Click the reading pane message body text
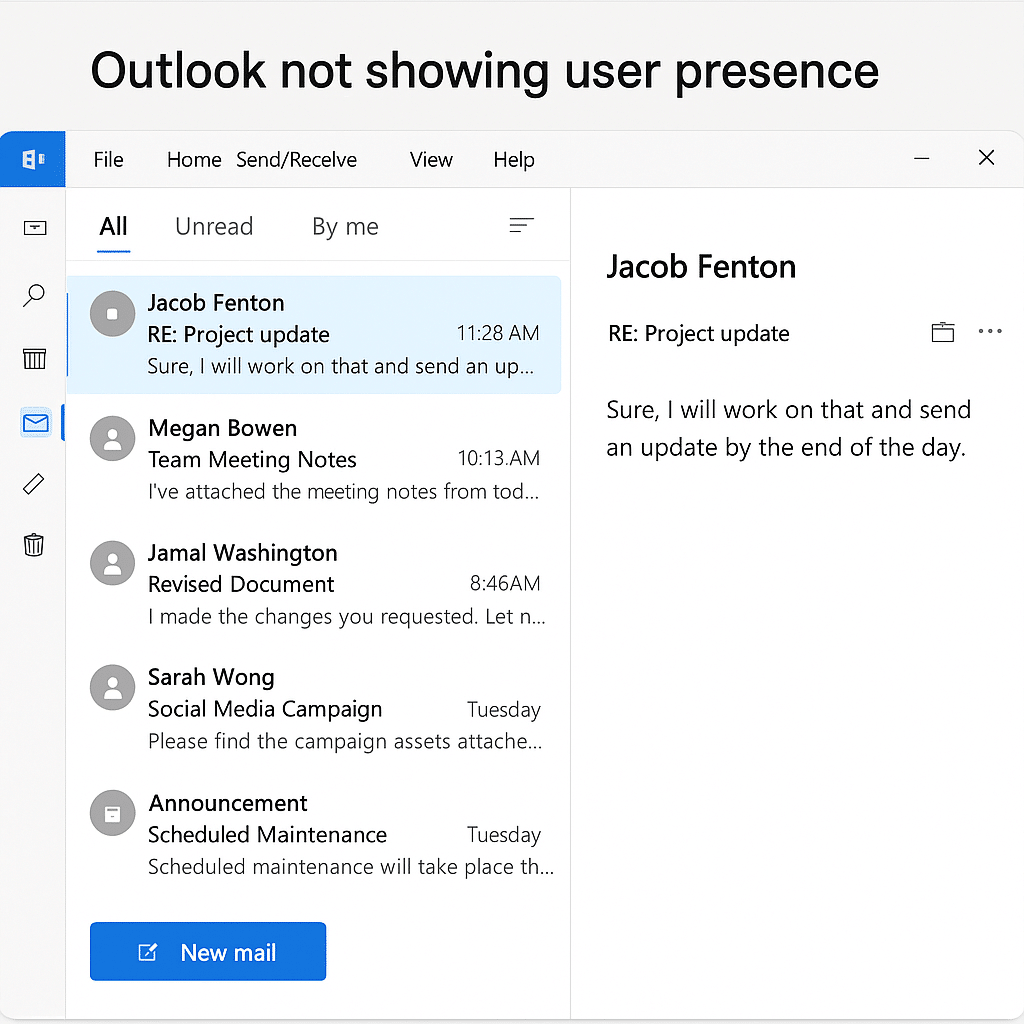The height and width of the screenshot is (1024, 1024). pyautogui.click(x=789, y=428)
